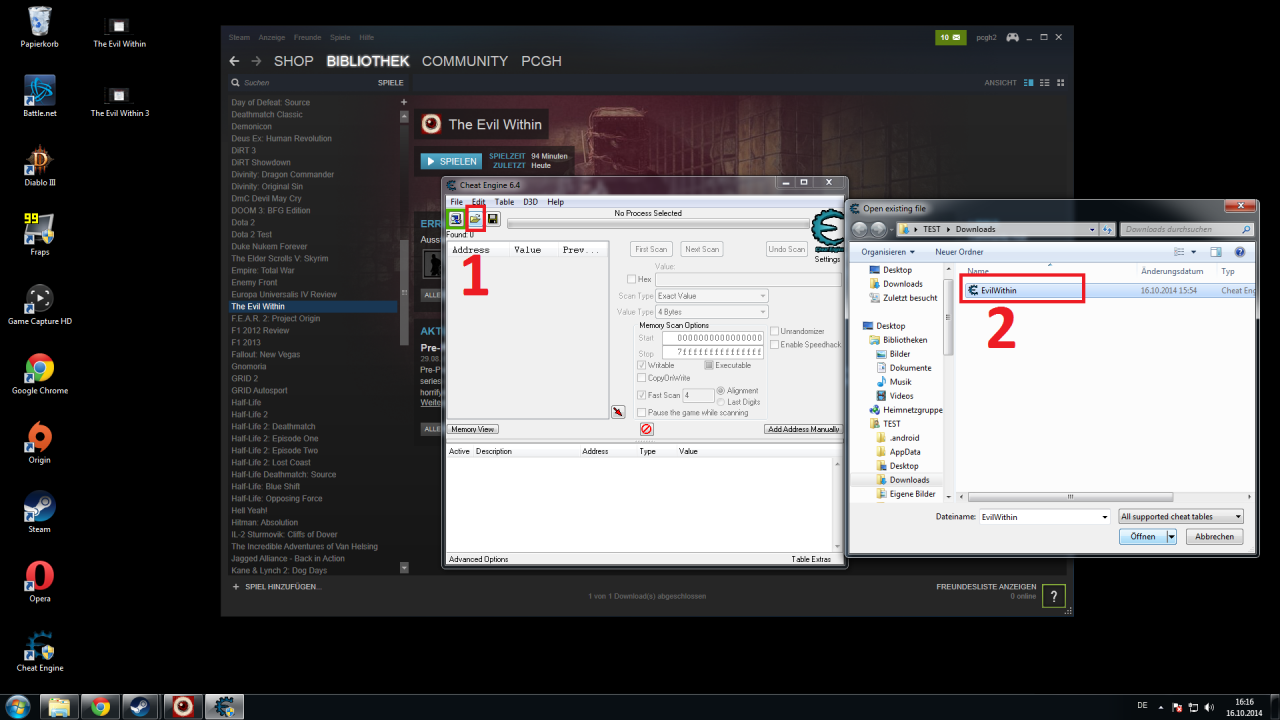Image resolution: width=1280 pixels, height=720 pixels.
Task: Click the Steam forward arrow
Action: 256,61
